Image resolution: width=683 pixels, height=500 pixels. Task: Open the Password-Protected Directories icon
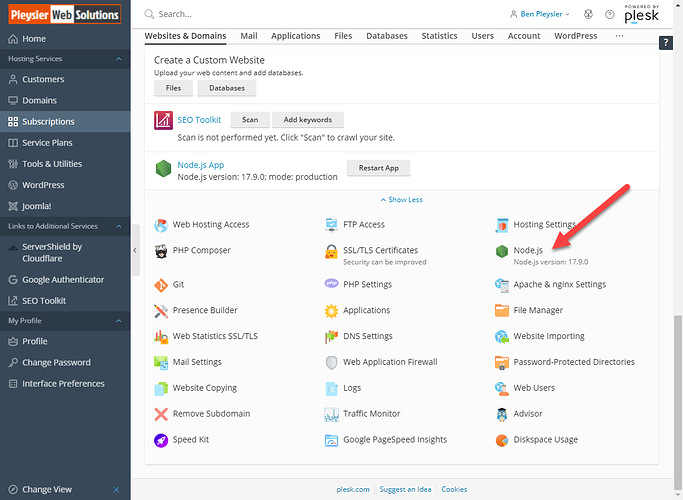502,362
